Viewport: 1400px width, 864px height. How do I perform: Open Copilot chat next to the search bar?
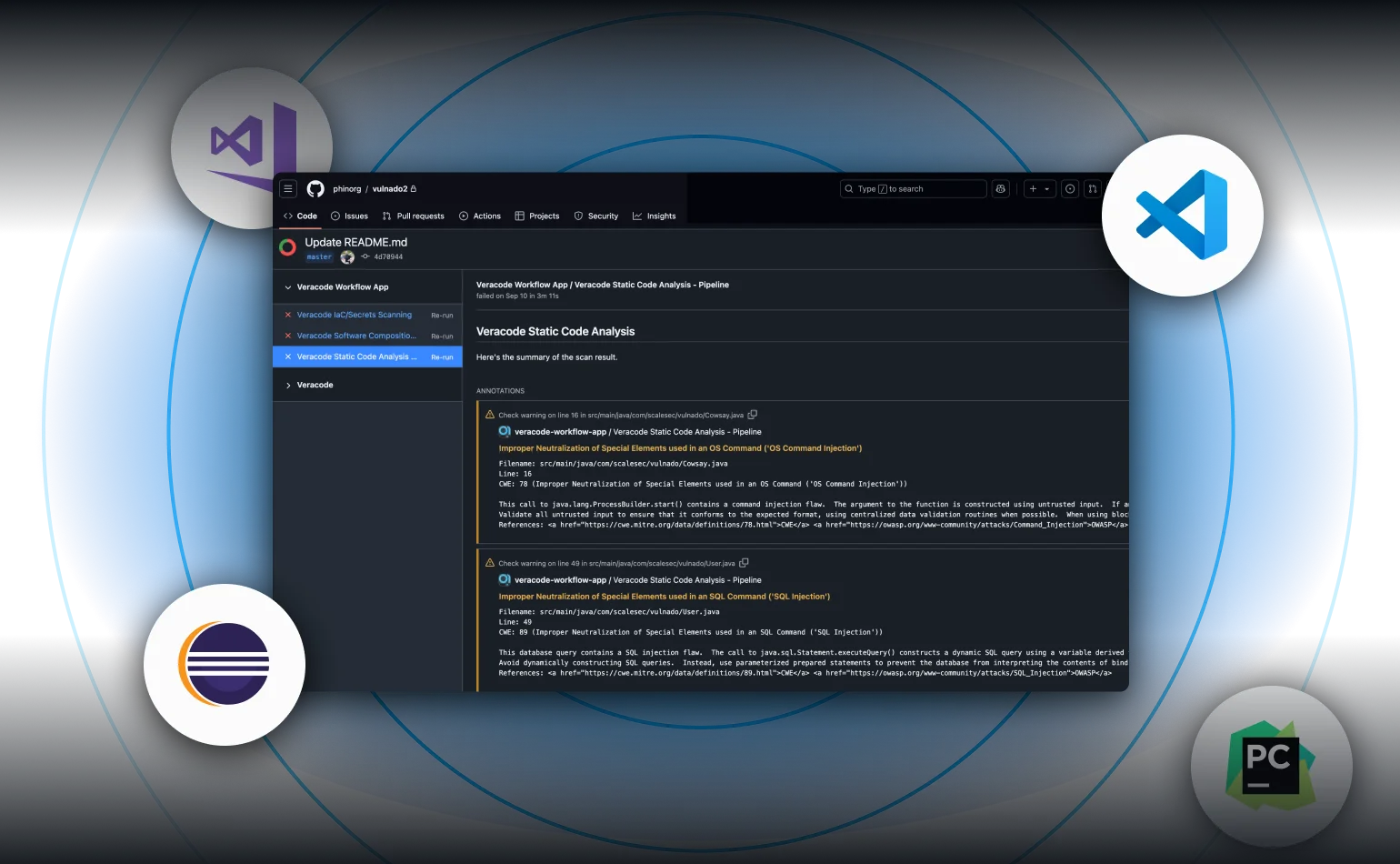coord(1000,188)
